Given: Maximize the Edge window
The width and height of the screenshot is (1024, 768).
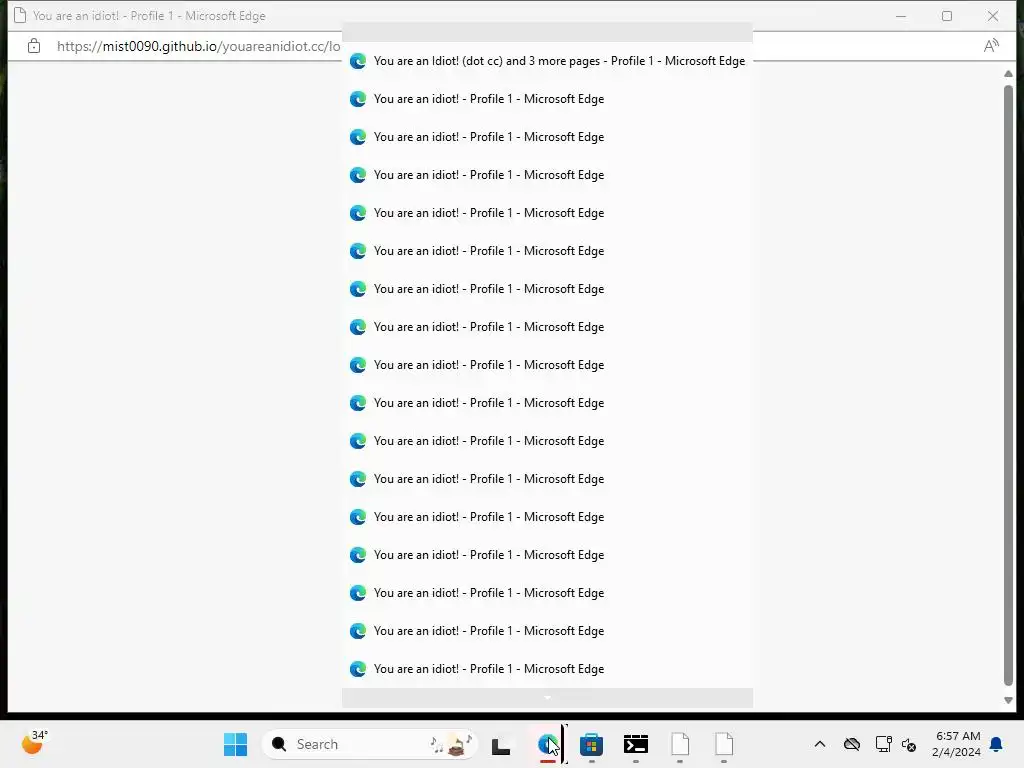Looking at the screenshot, I should pos(946,16).
